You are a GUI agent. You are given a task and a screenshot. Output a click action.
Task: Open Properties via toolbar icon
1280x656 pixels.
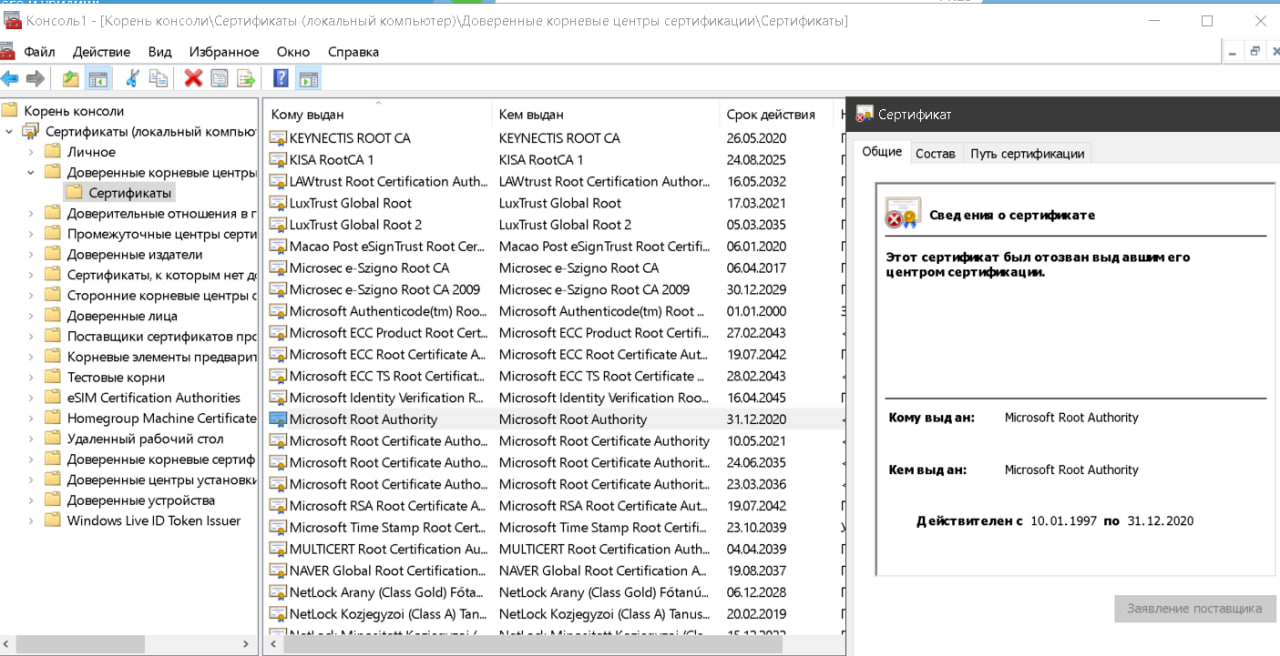(219, 79)
